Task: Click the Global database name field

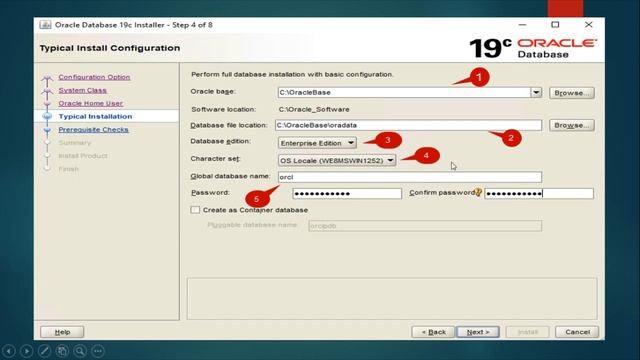Action: pos(410,177)
